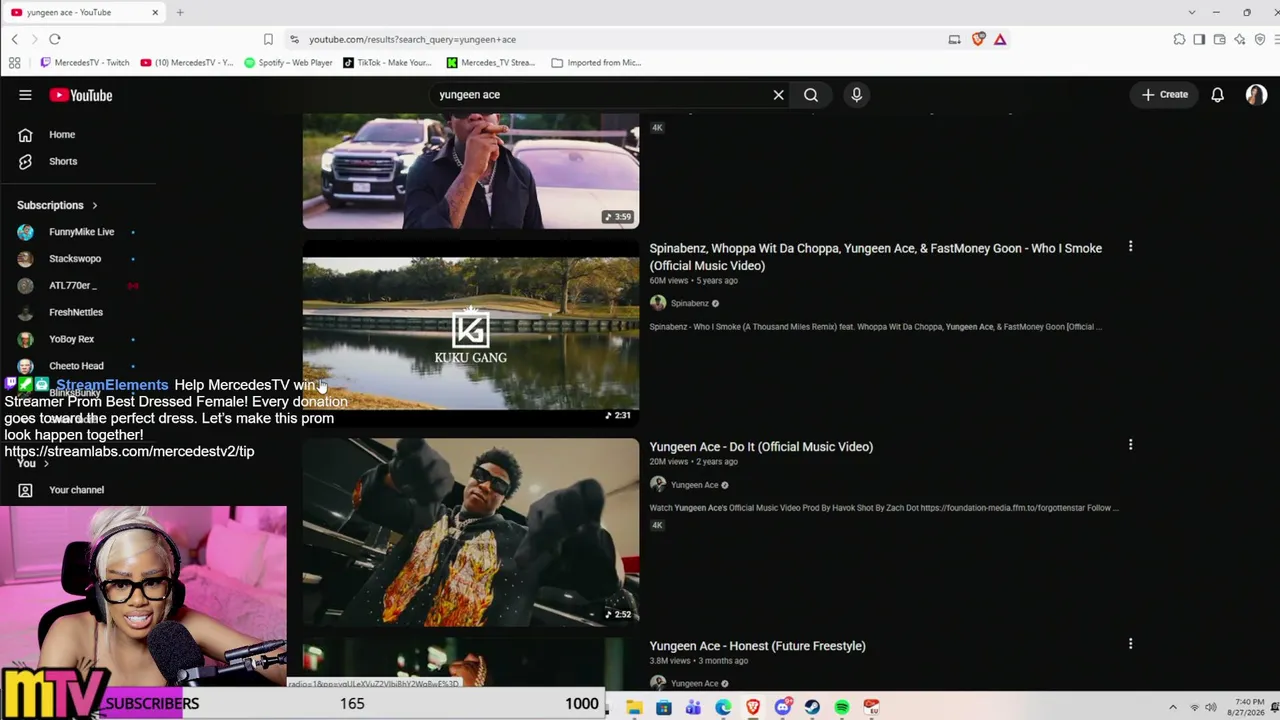
Task: Open the Brave Shields lion icon
Action: point(978,39)
